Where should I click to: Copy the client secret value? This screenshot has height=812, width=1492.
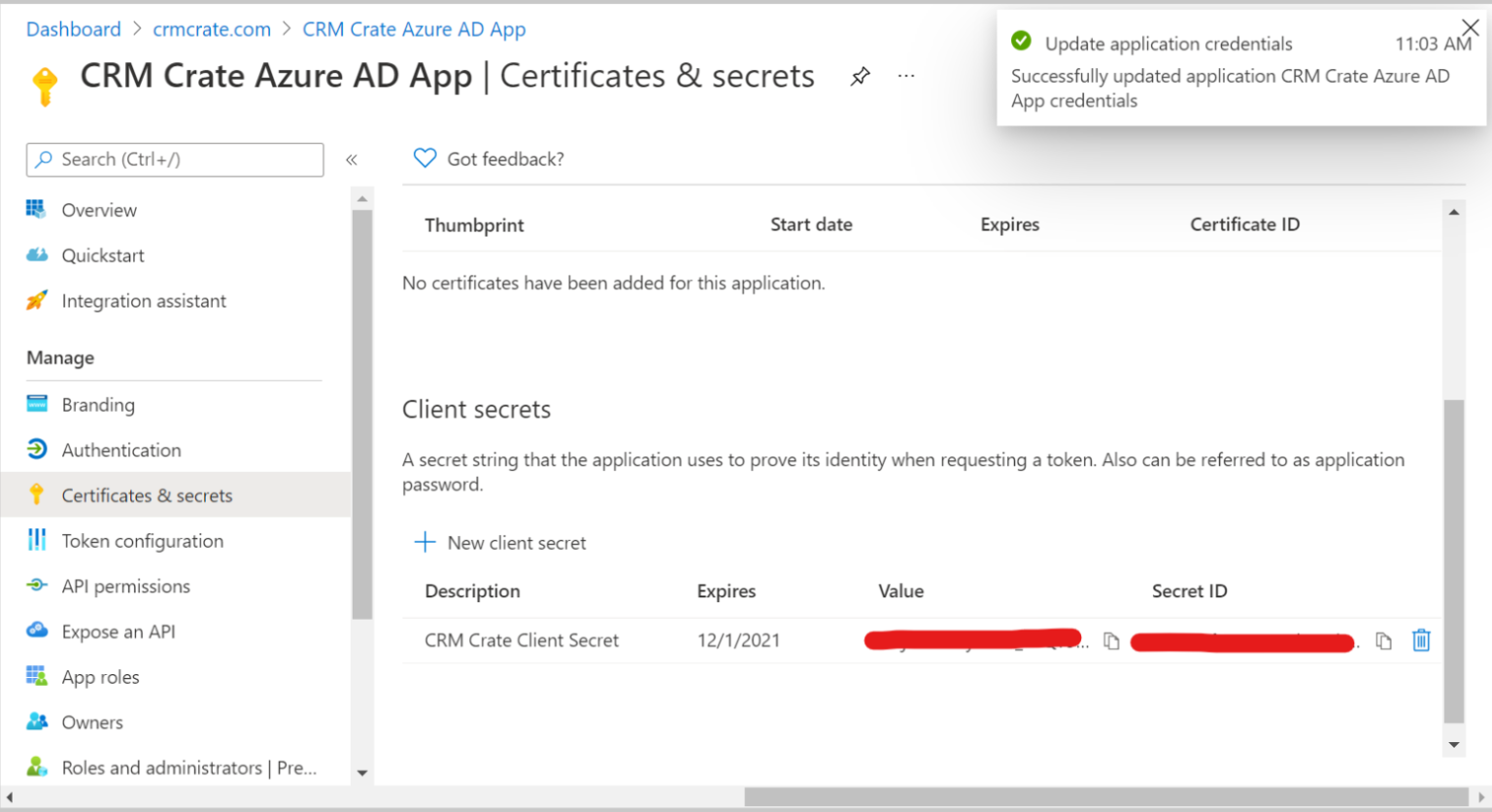point(1111,641)
